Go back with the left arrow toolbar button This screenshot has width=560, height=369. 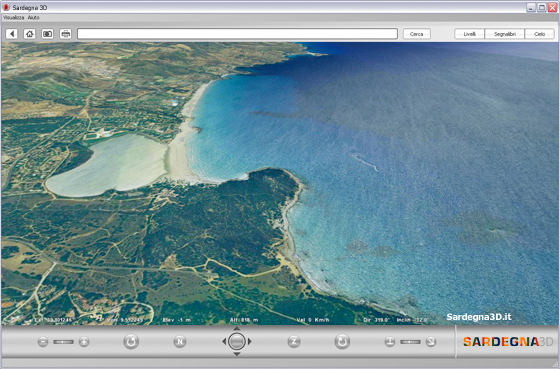12,34
